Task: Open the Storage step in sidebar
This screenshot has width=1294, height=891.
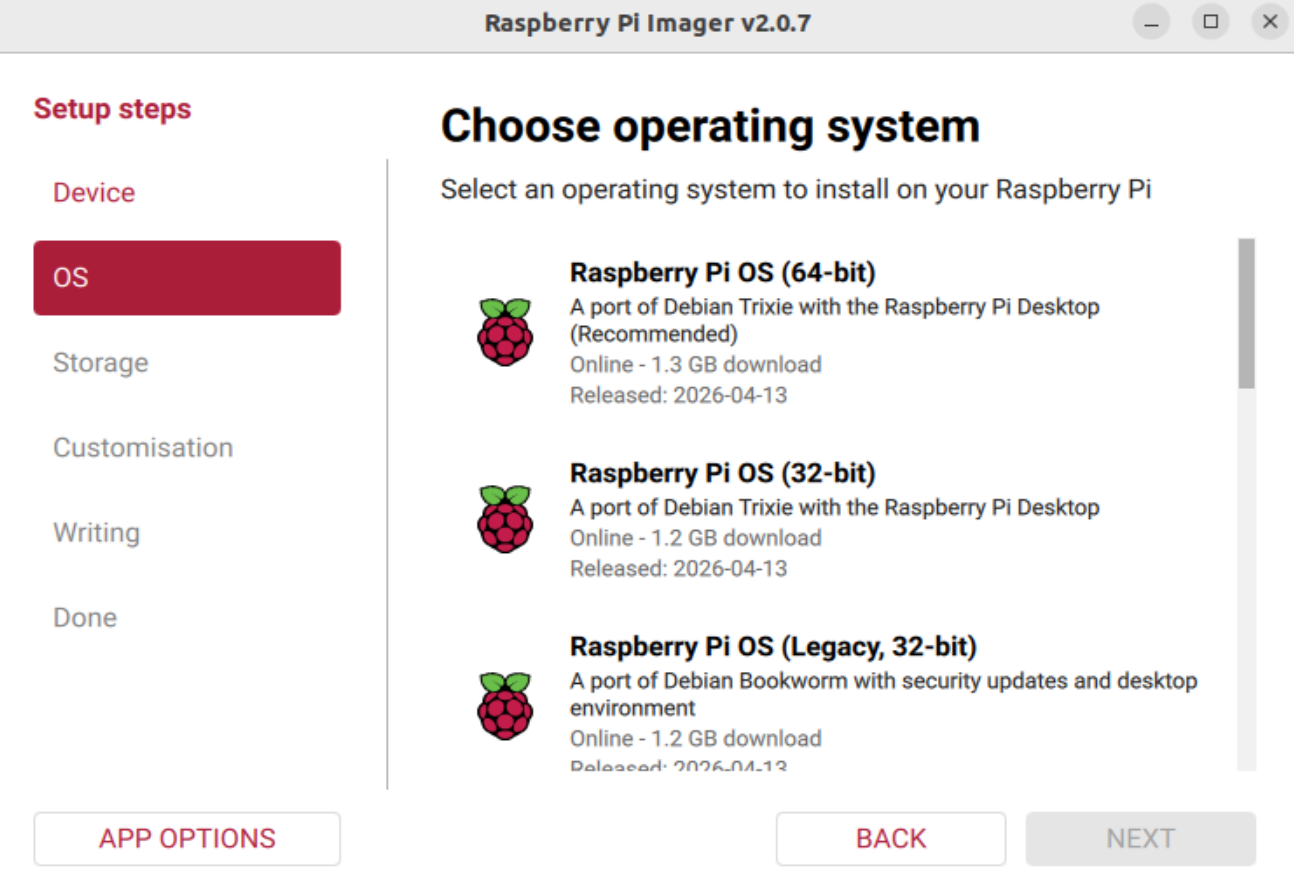Action: 100,363
